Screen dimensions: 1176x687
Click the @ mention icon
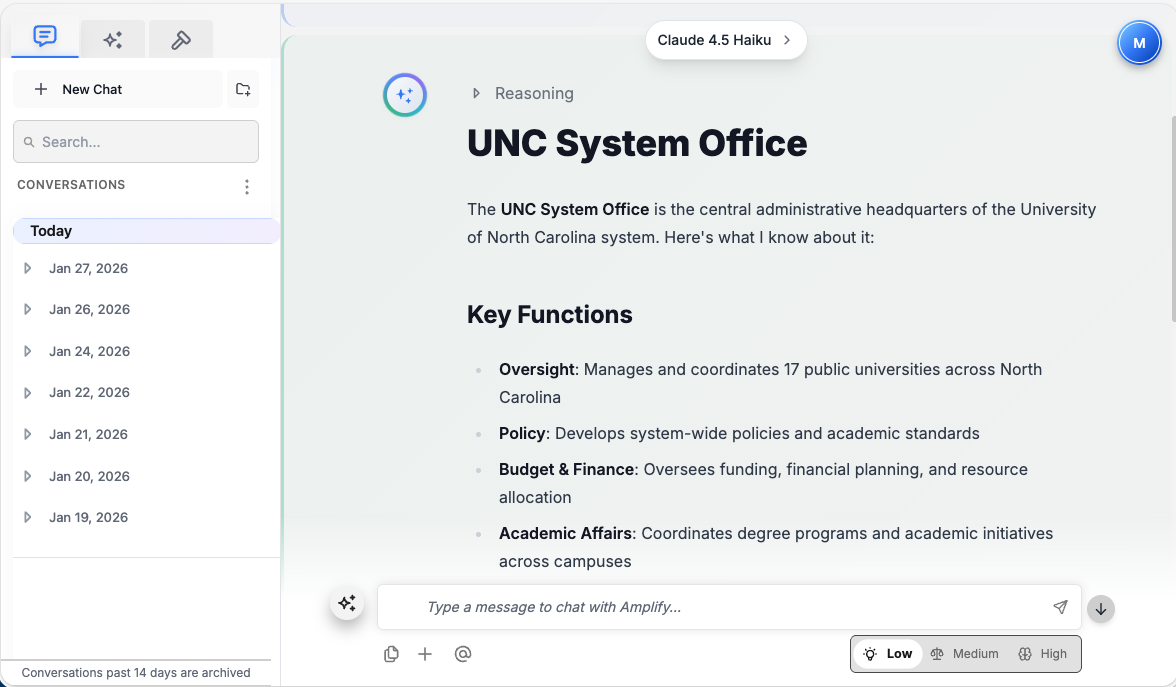462,654
